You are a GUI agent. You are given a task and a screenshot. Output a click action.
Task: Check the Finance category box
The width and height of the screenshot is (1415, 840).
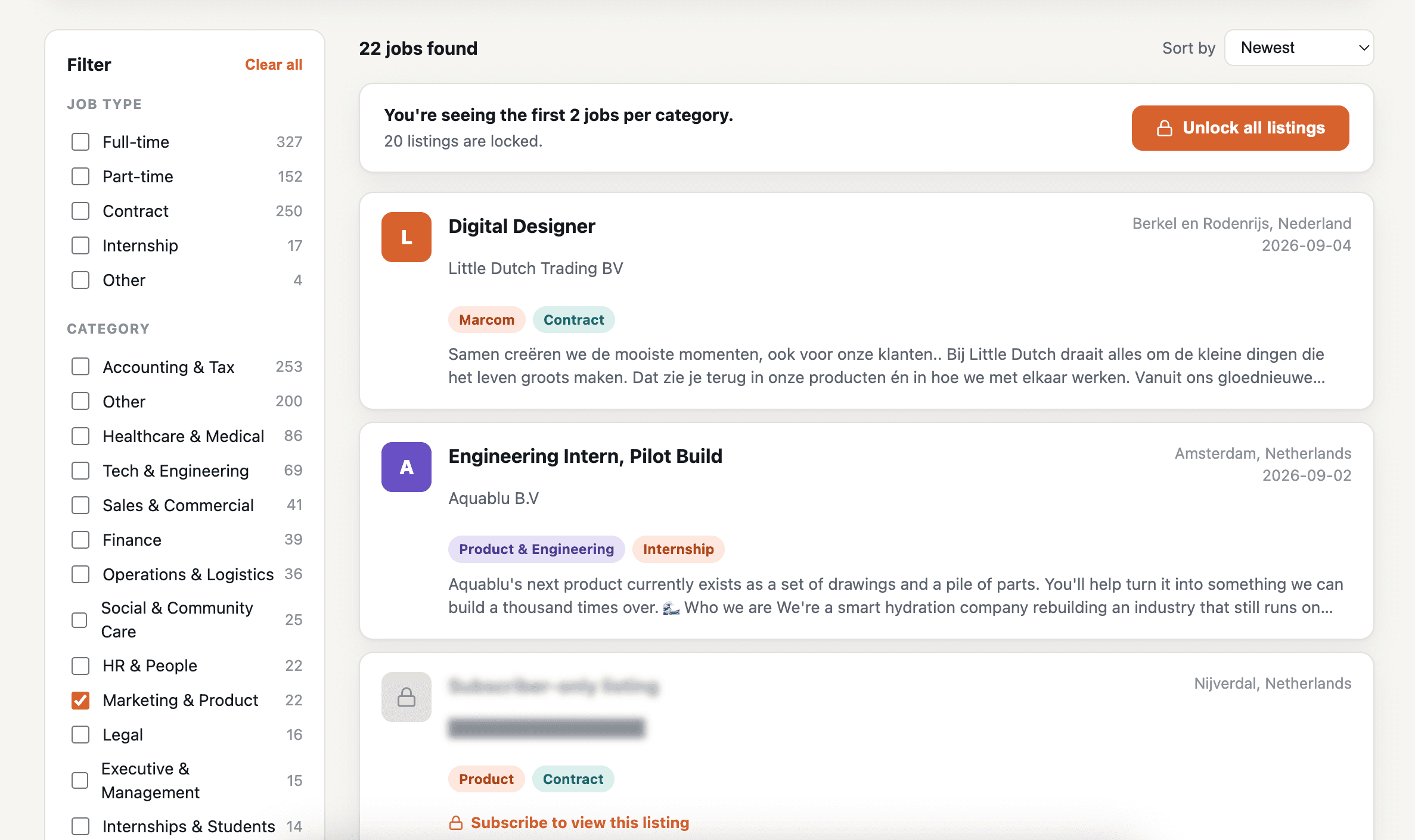pos(80,540)
